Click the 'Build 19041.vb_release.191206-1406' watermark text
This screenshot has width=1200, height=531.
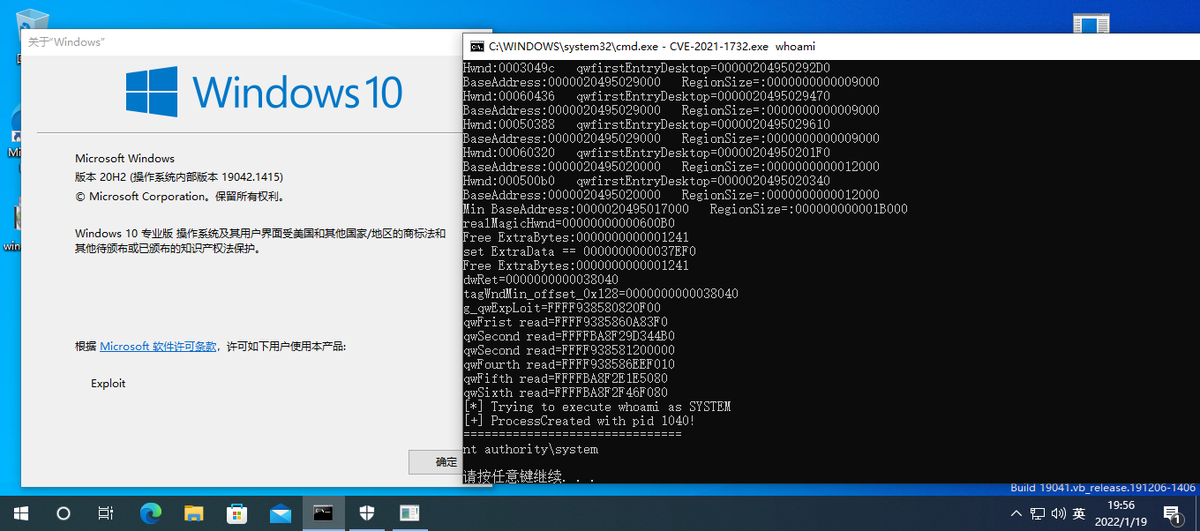click(1102, 488)
